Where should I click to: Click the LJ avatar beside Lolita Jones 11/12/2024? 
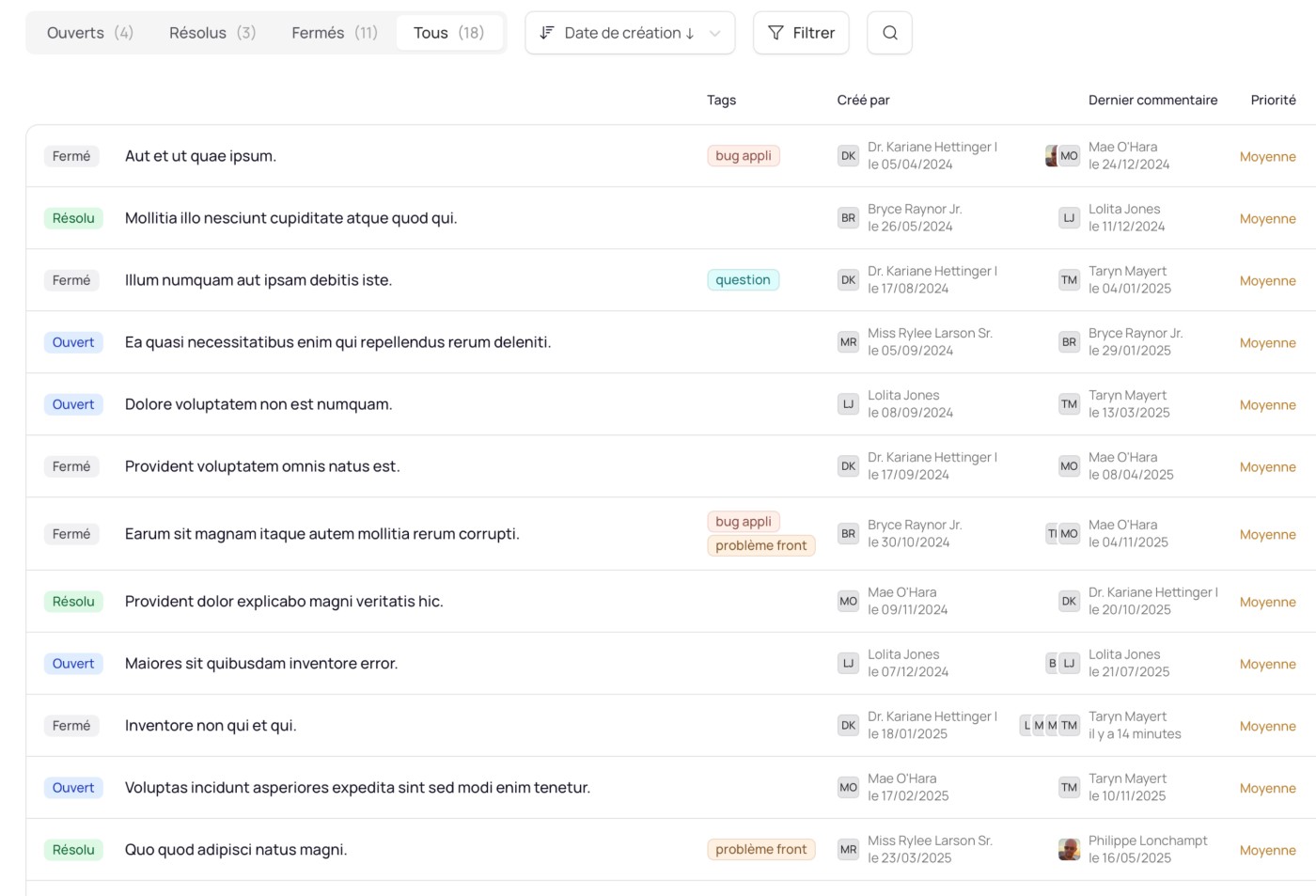[1069, 218]
